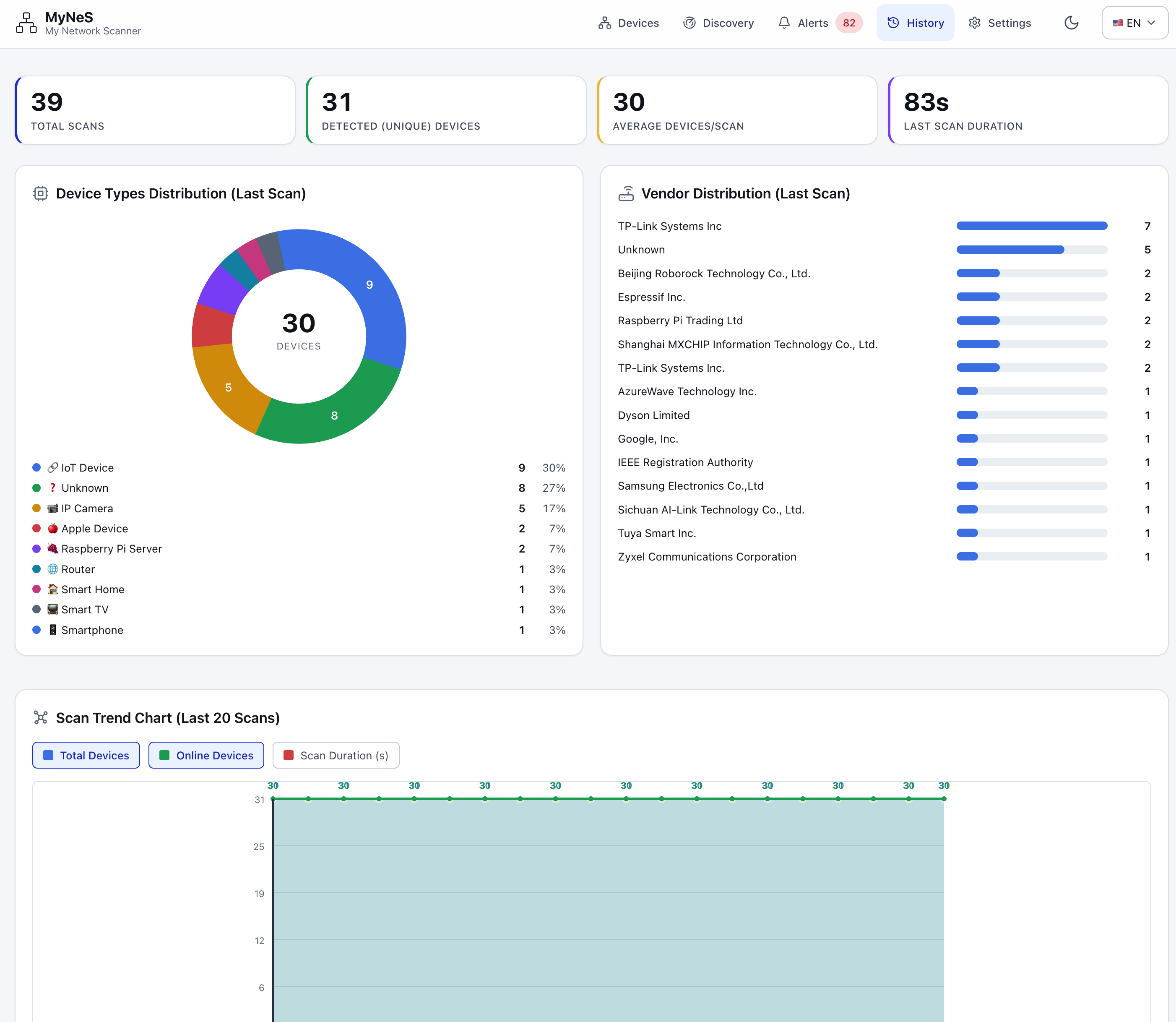1176x1022 pixels.
Task: Click the Vendor Distribution router icon
Action: tap(626, 193)
